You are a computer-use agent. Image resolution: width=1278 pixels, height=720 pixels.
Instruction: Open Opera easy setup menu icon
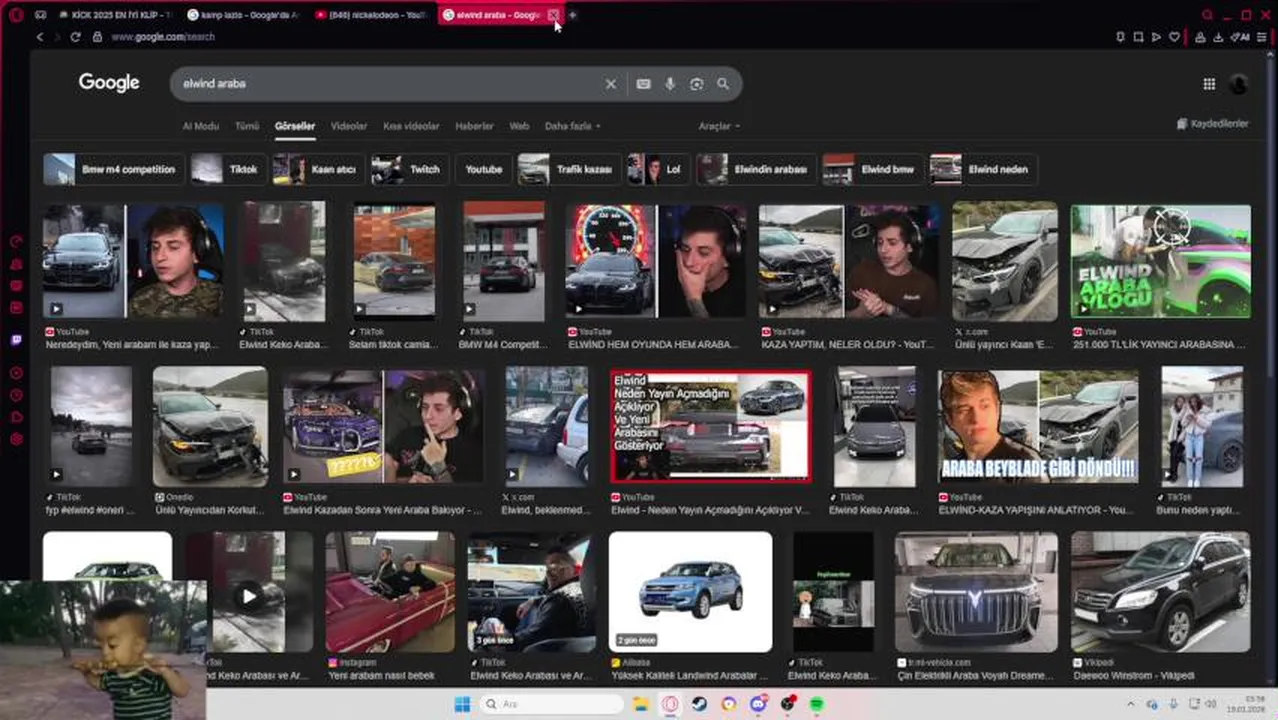1263,37
